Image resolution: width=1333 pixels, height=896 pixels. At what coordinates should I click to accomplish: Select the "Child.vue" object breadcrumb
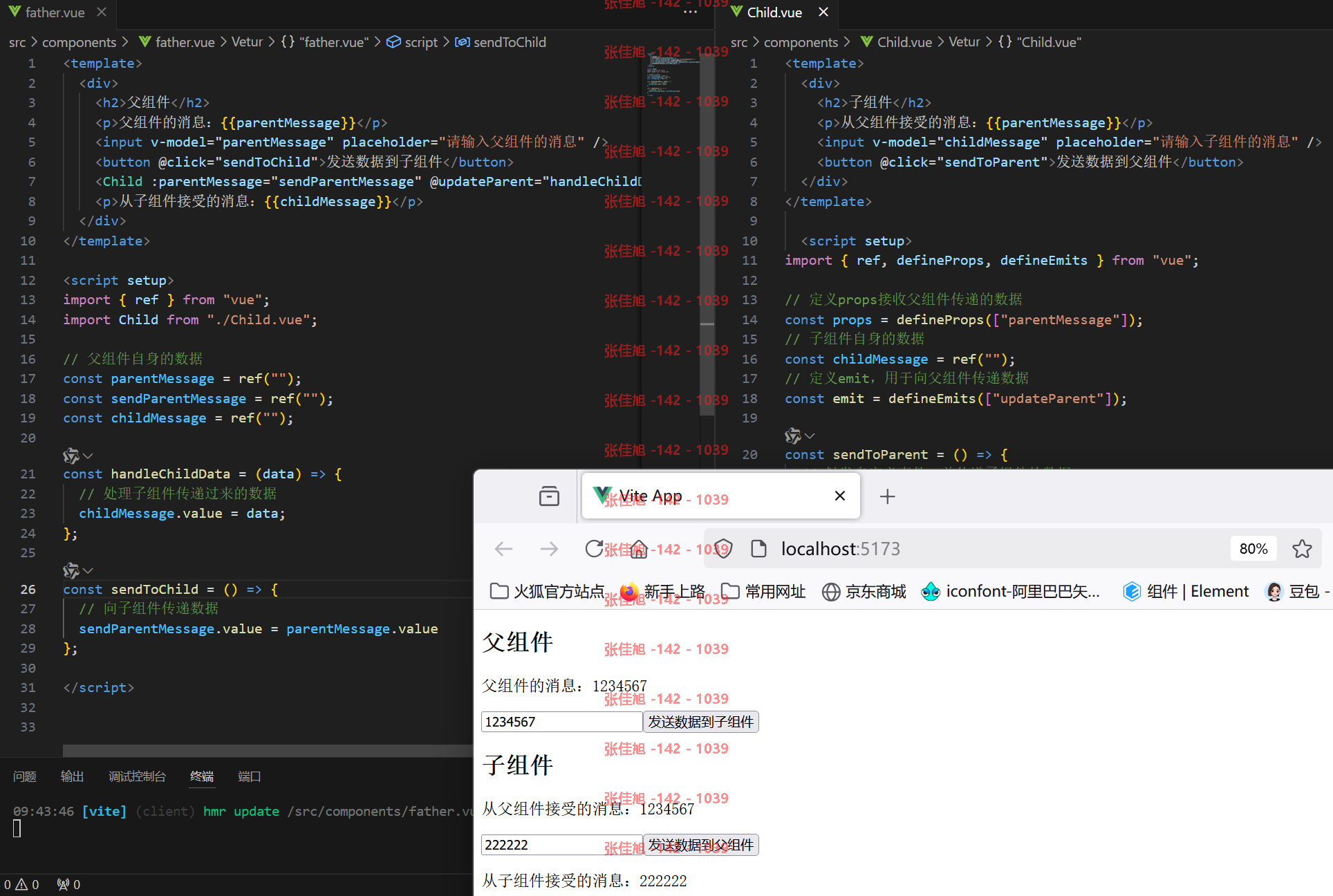tap(1049, 42)
